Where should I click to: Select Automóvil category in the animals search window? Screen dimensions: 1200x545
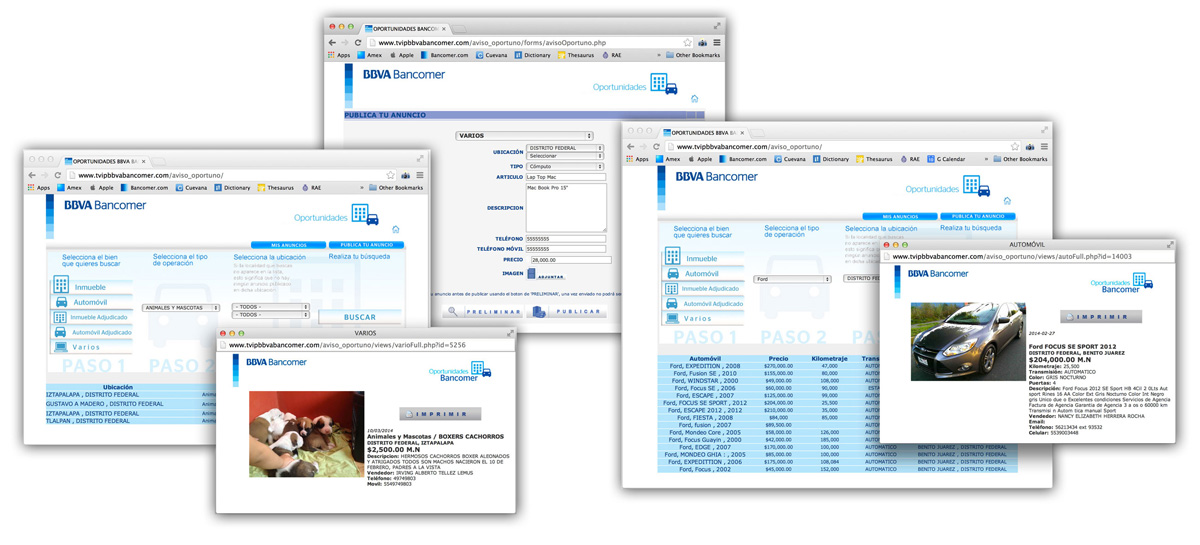[91, 302]
